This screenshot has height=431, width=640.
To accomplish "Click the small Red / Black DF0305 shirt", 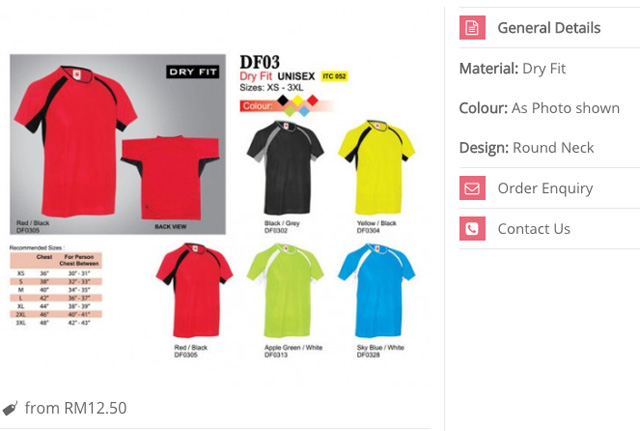I will coord(194,291).
